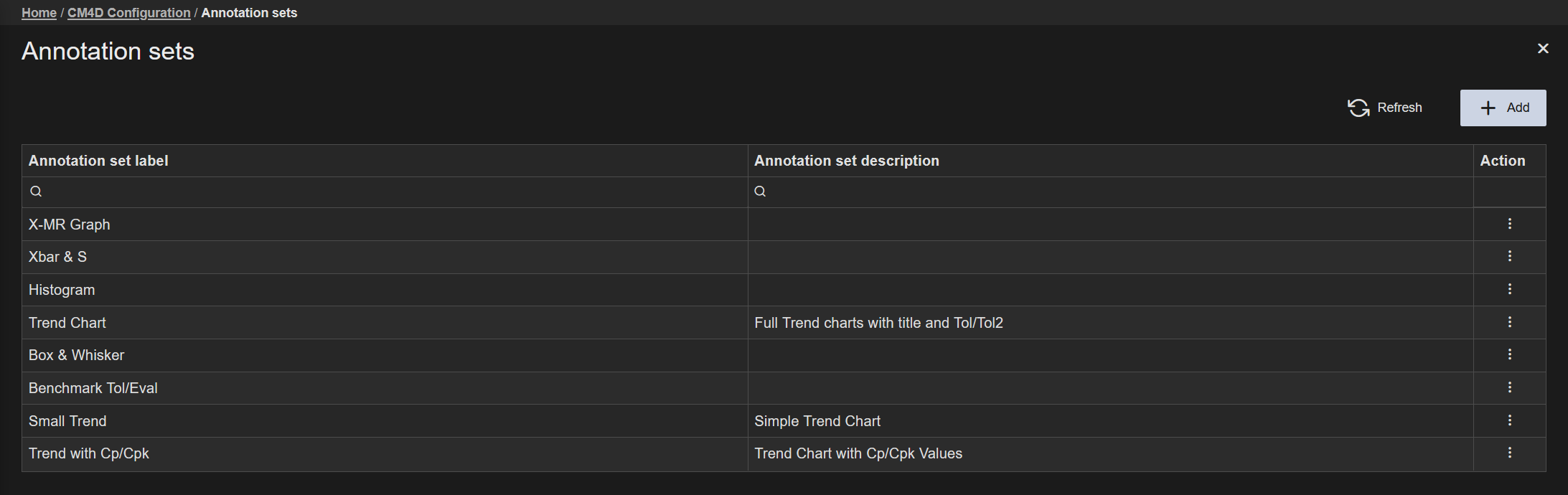Open three-dot menu for Trend Chart row

tap(1509, 322)
